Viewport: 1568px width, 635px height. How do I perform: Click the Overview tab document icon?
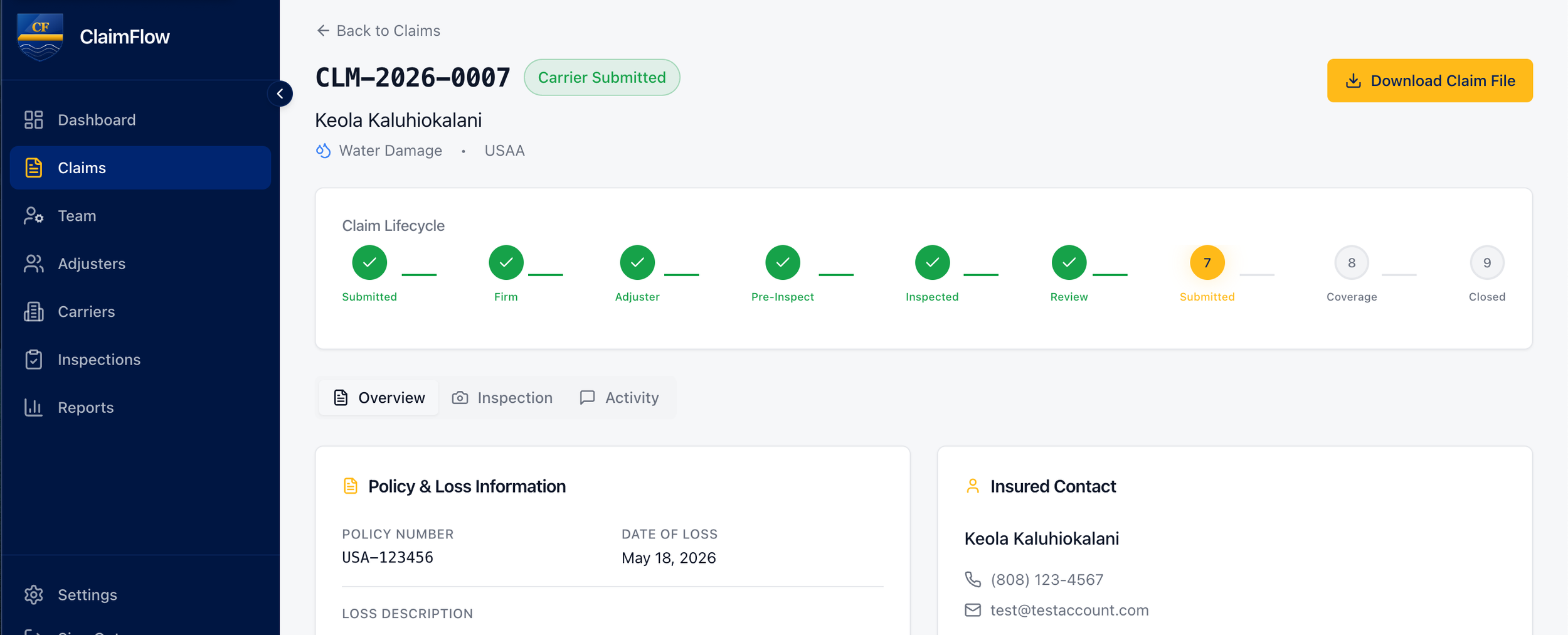click(341, 398)
